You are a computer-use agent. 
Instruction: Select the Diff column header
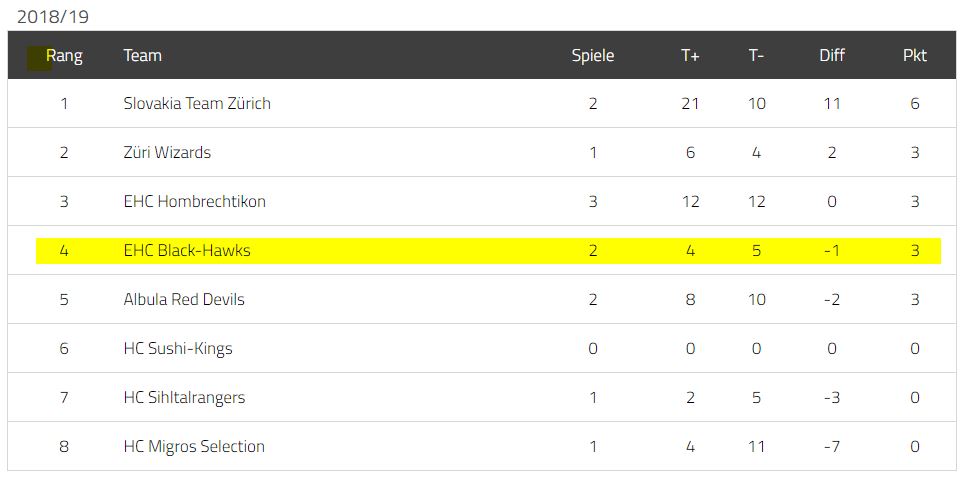coord(832,56)
